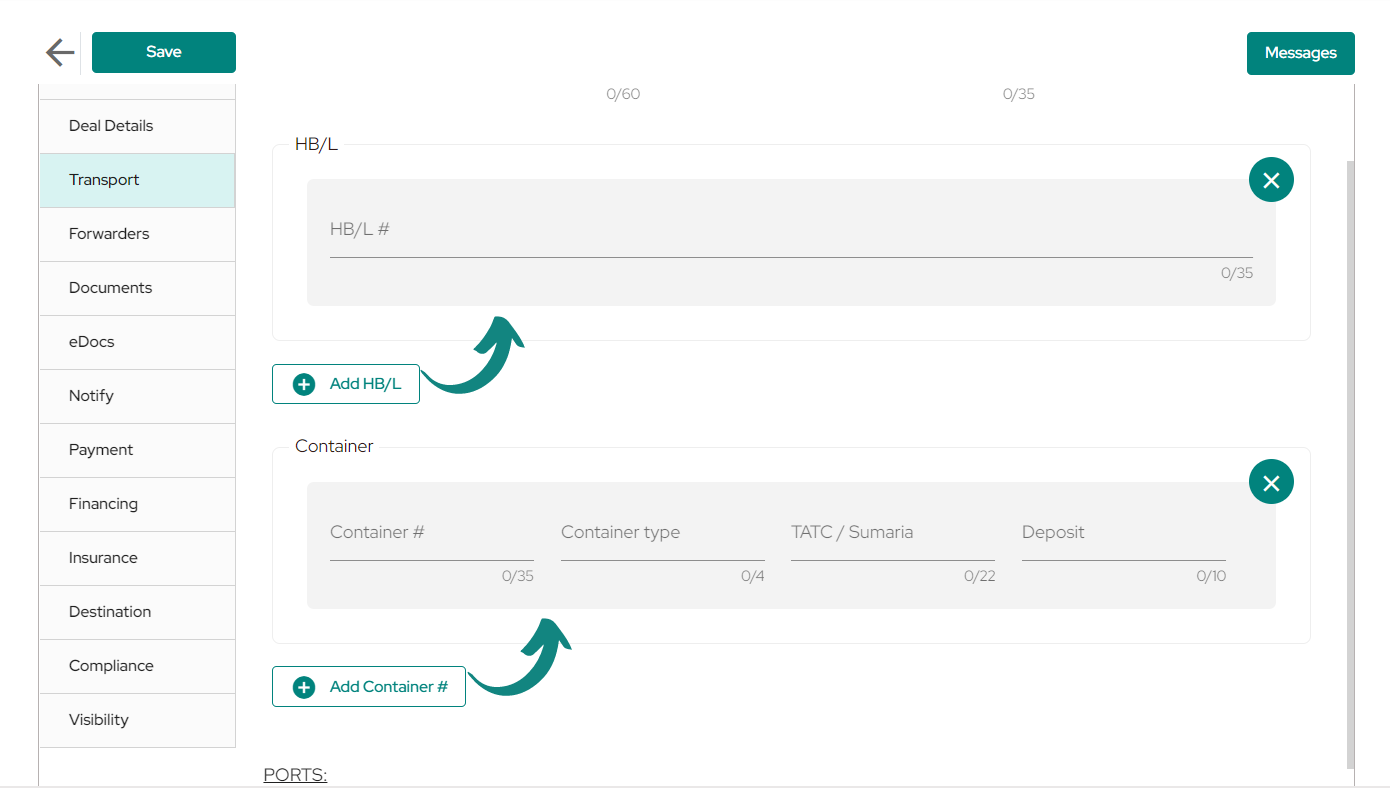Screen dimensions: 1390x788
Task: Click the Container # text field
Action: (x=432, y=535)
